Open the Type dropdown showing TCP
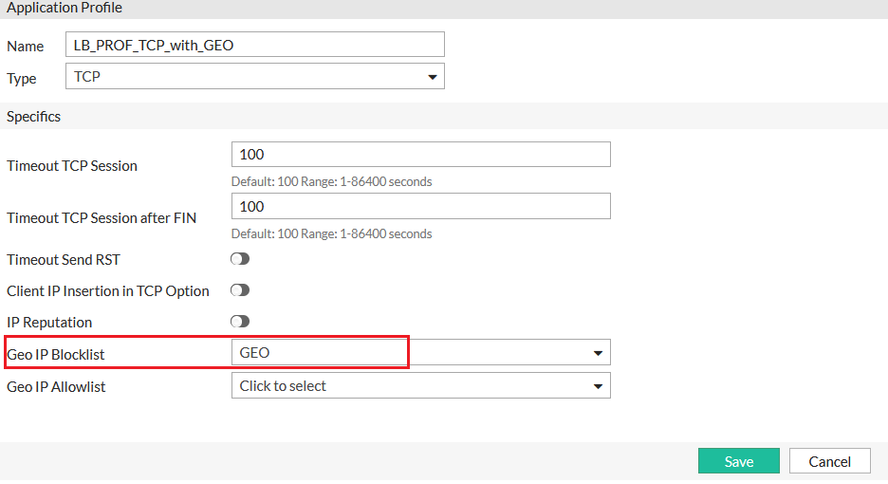The image size is (888, 484). [x=255, y=76]
